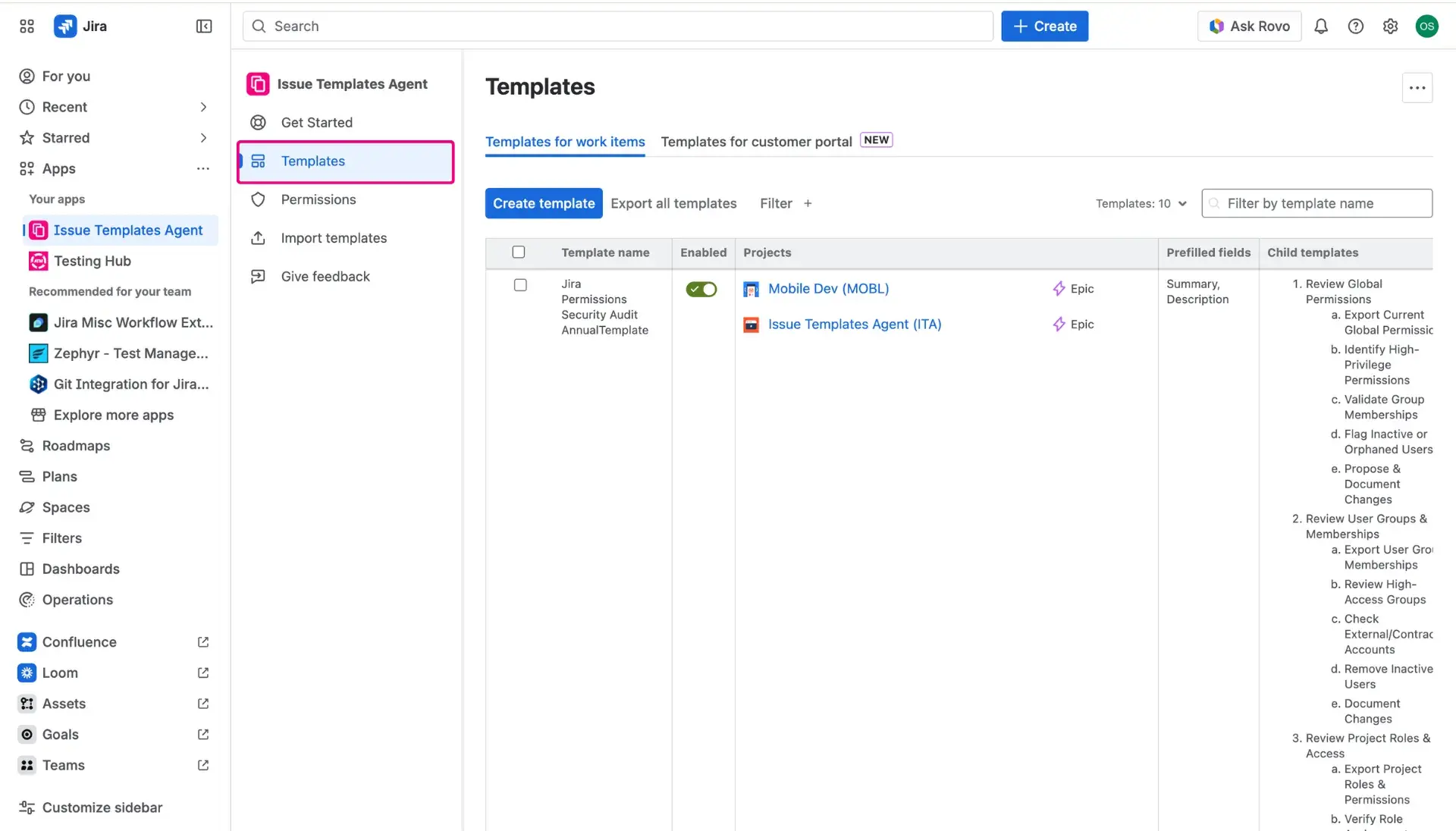Image resolution: width=1456 pixels, height=831 pixels.
Task: Check the AnnualTemplate row checkbox
Action: click(x=519, y=285)
